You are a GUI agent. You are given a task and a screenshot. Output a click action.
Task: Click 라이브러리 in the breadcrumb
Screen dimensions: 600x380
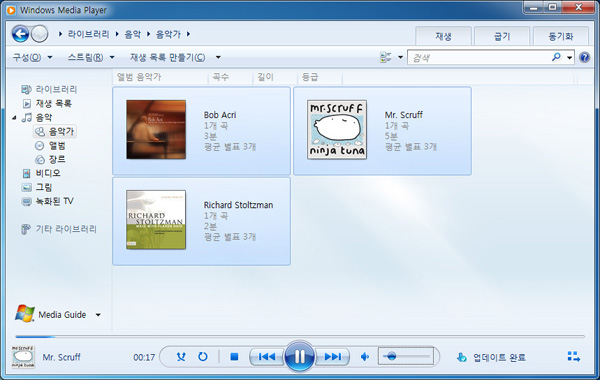(88, 34)
